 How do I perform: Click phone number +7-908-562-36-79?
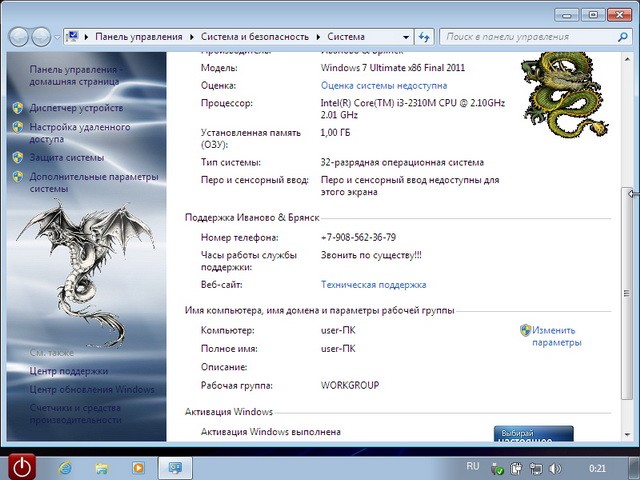pyautogui.click(x=358, y=238)
